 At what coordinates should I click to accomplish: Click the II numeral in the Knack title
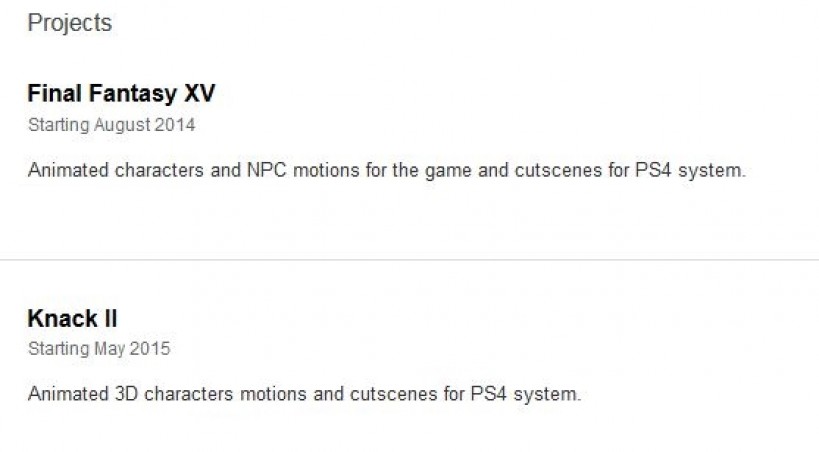(109, 319)
